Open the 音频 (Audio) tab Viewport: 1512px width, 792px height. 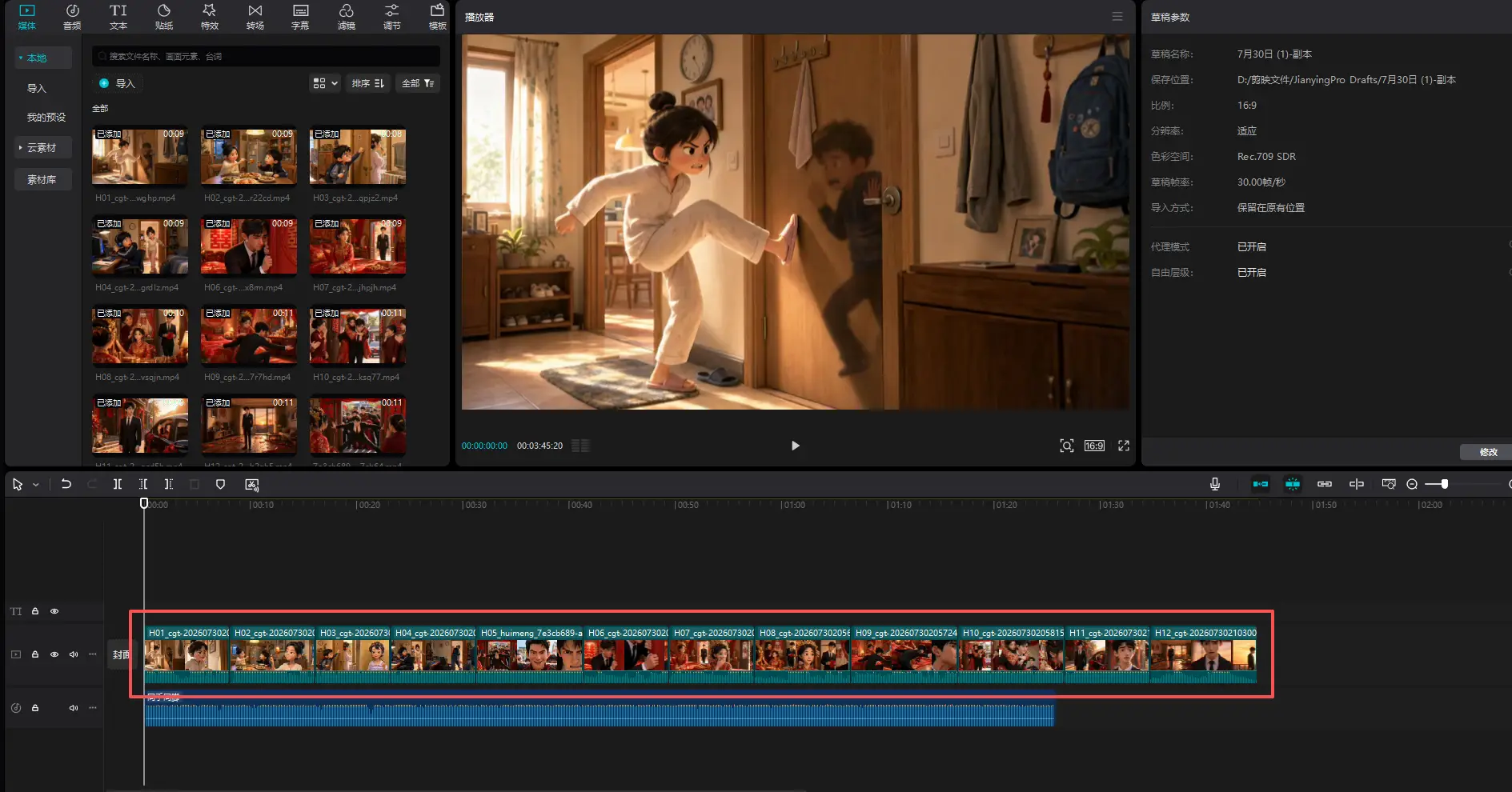pos(72,17)
